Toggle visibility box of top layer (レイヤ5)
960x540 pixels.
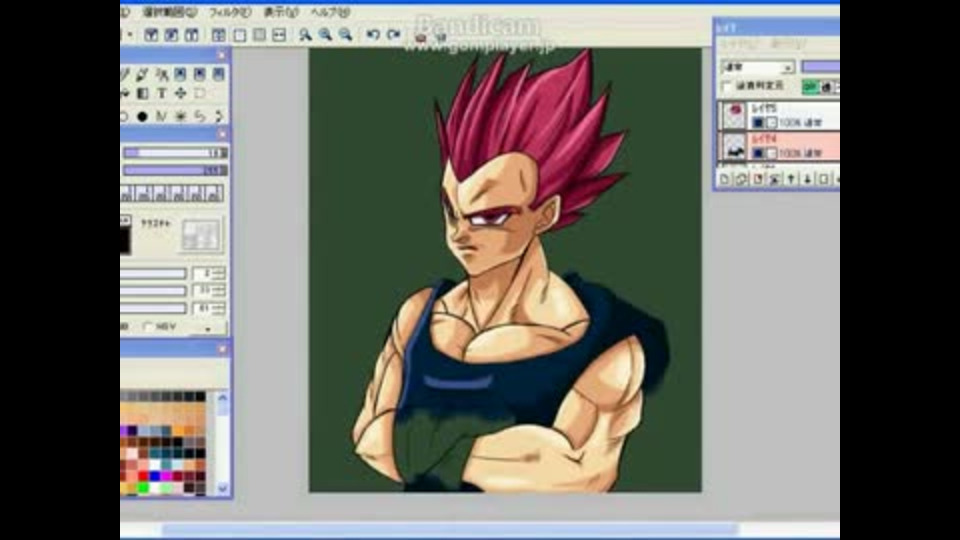click(758, 122)
